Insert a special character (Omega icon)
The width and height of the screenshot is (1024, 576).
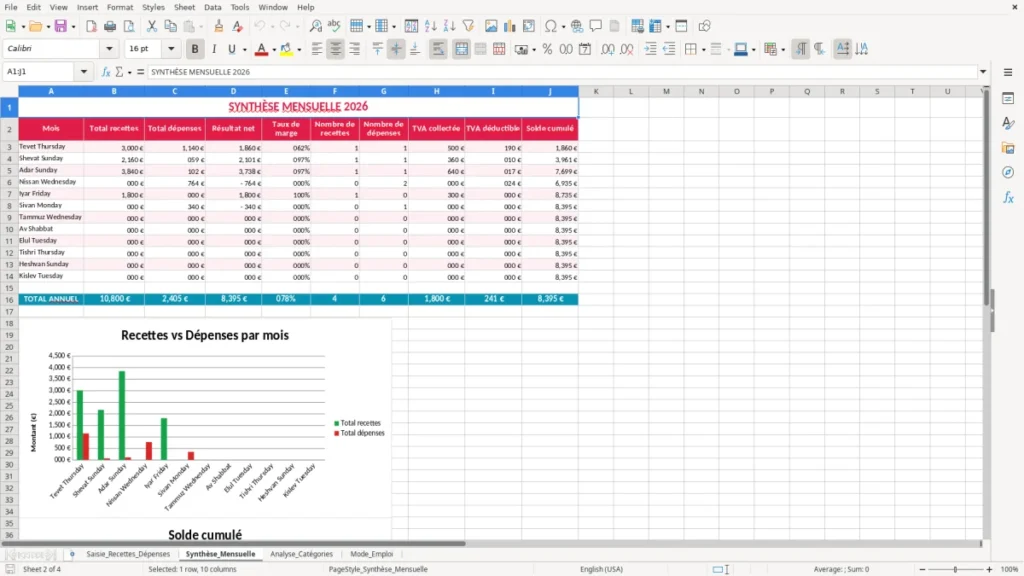pos(551,26)
